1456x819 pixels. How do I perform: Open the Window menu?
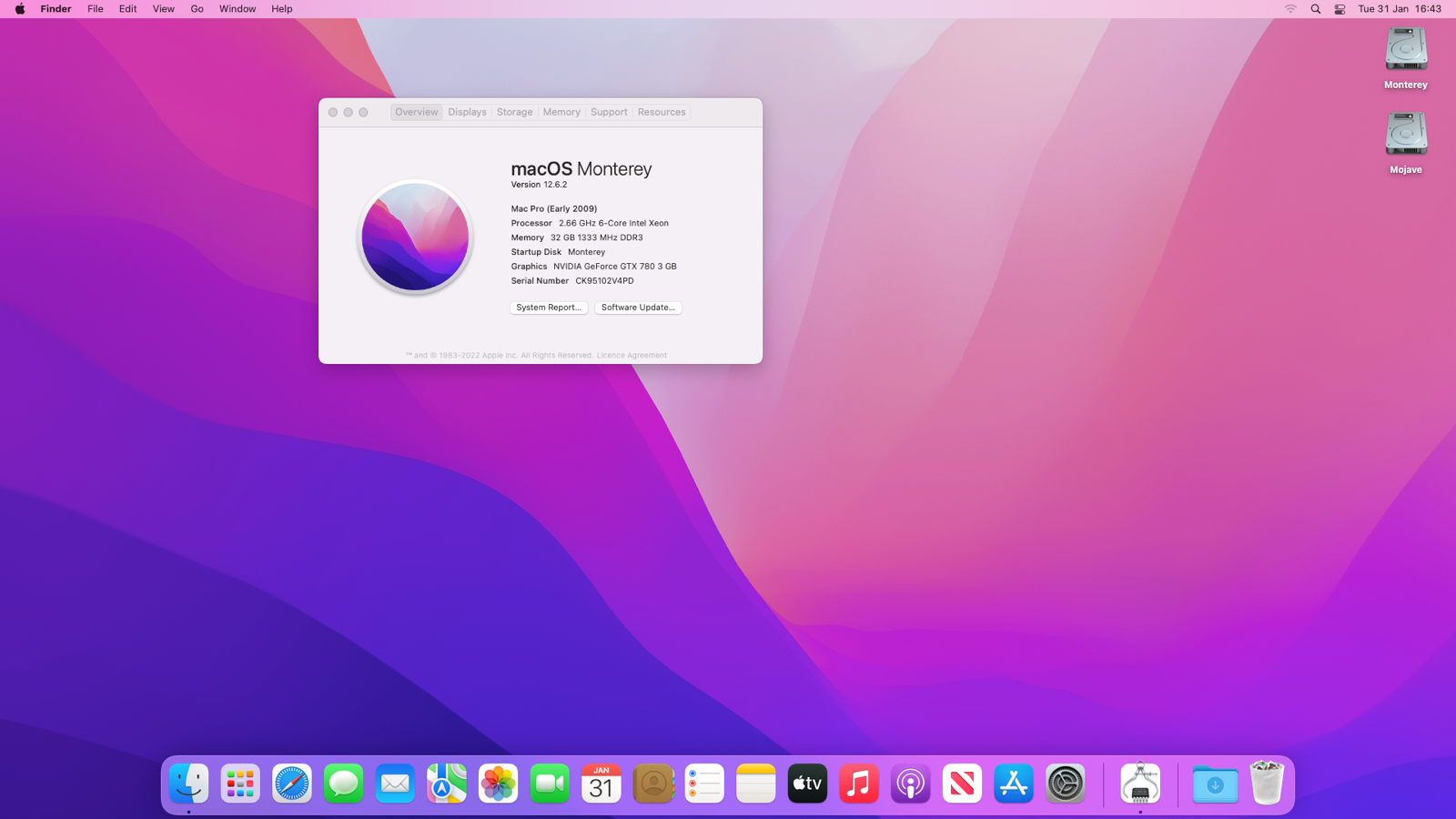coord(238,9)
